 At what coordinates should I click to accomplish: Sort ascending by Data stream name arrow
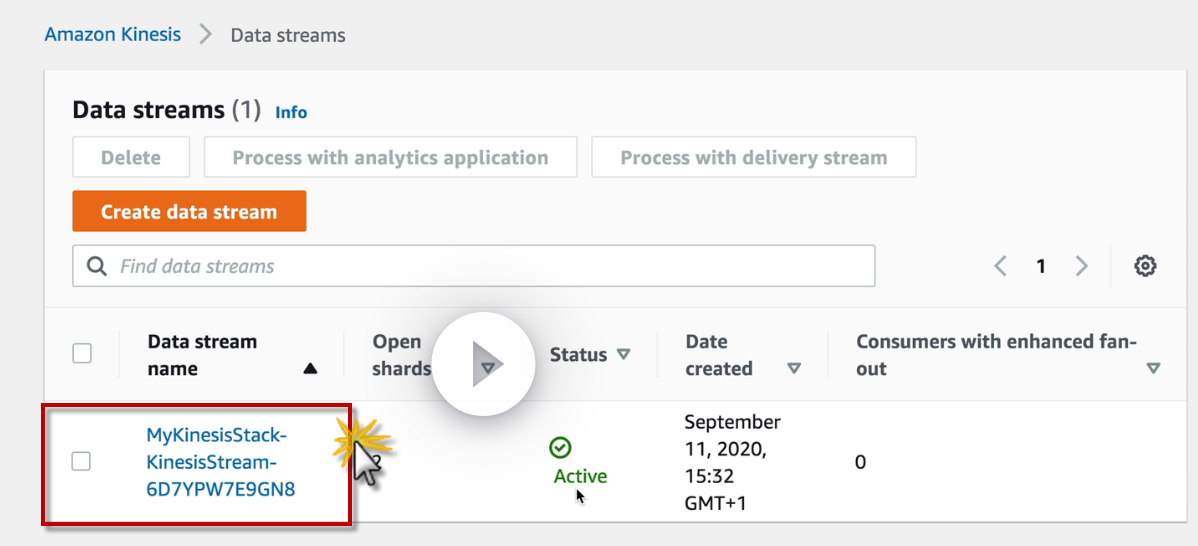click(310, 369)
